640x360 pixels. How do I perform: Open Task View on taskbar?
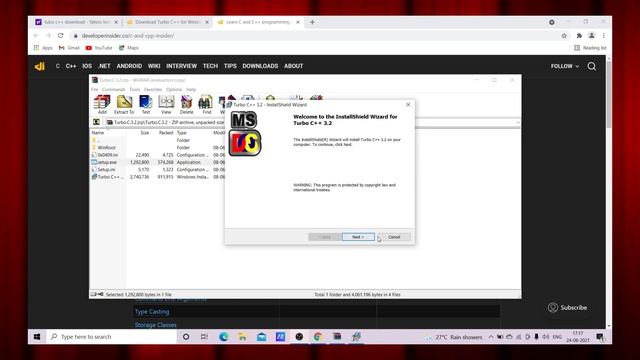point(204,337)
